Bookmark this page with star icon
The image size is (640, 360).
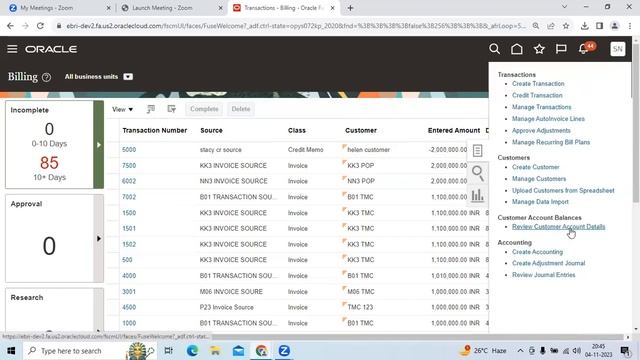tap(566, 26)
